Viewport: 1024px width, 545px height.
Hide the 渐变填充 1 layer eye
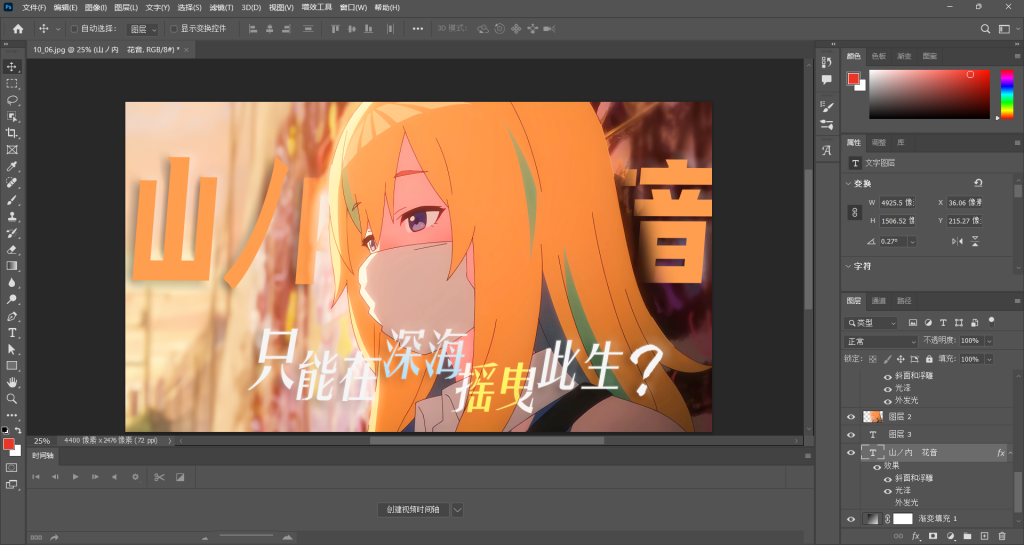pos(850,519)
